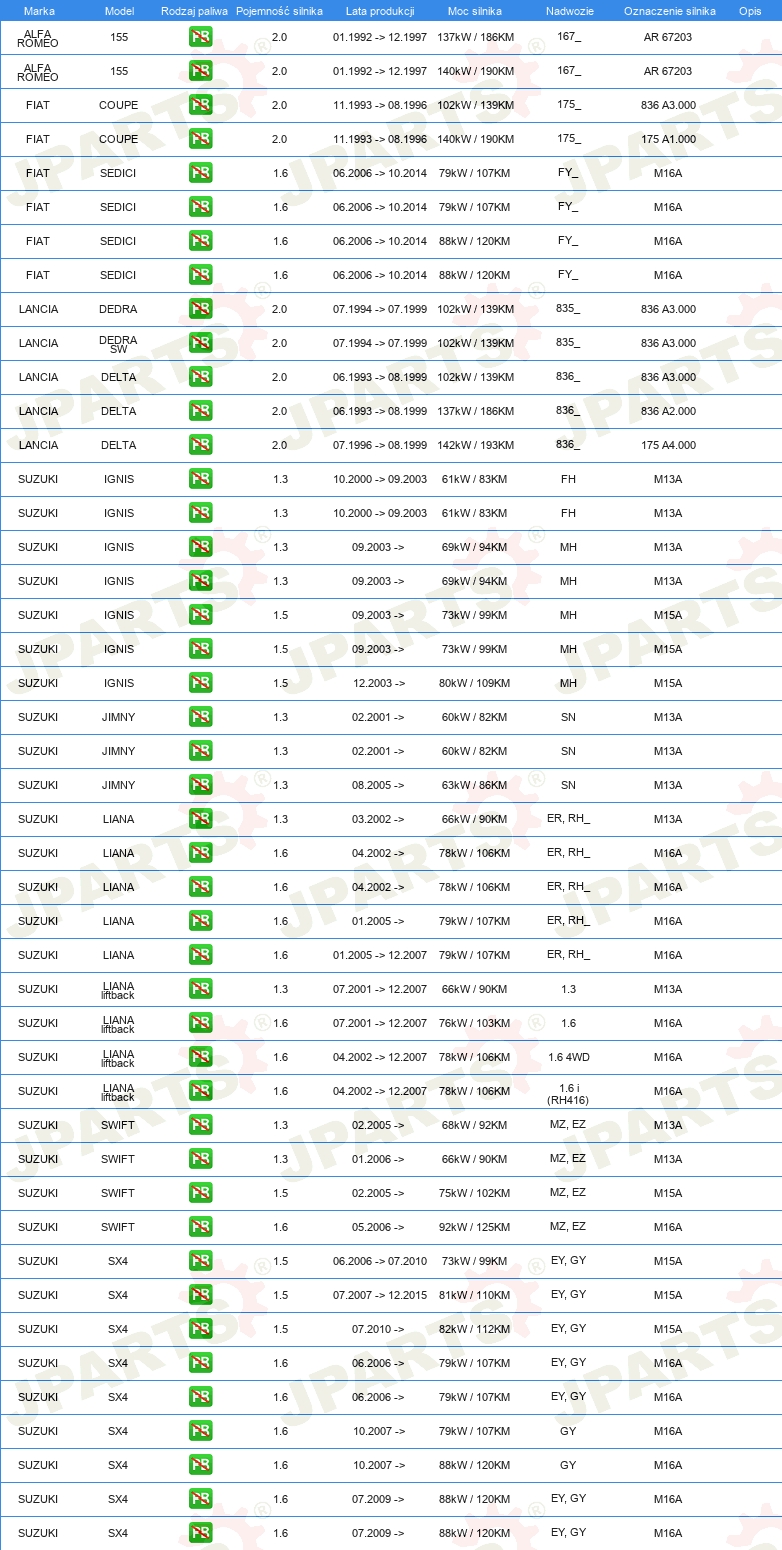The image size is (782, 1550).
Task: Click fuel icon in Fiat Coupe 102kW row
Action: pos(200,105)
